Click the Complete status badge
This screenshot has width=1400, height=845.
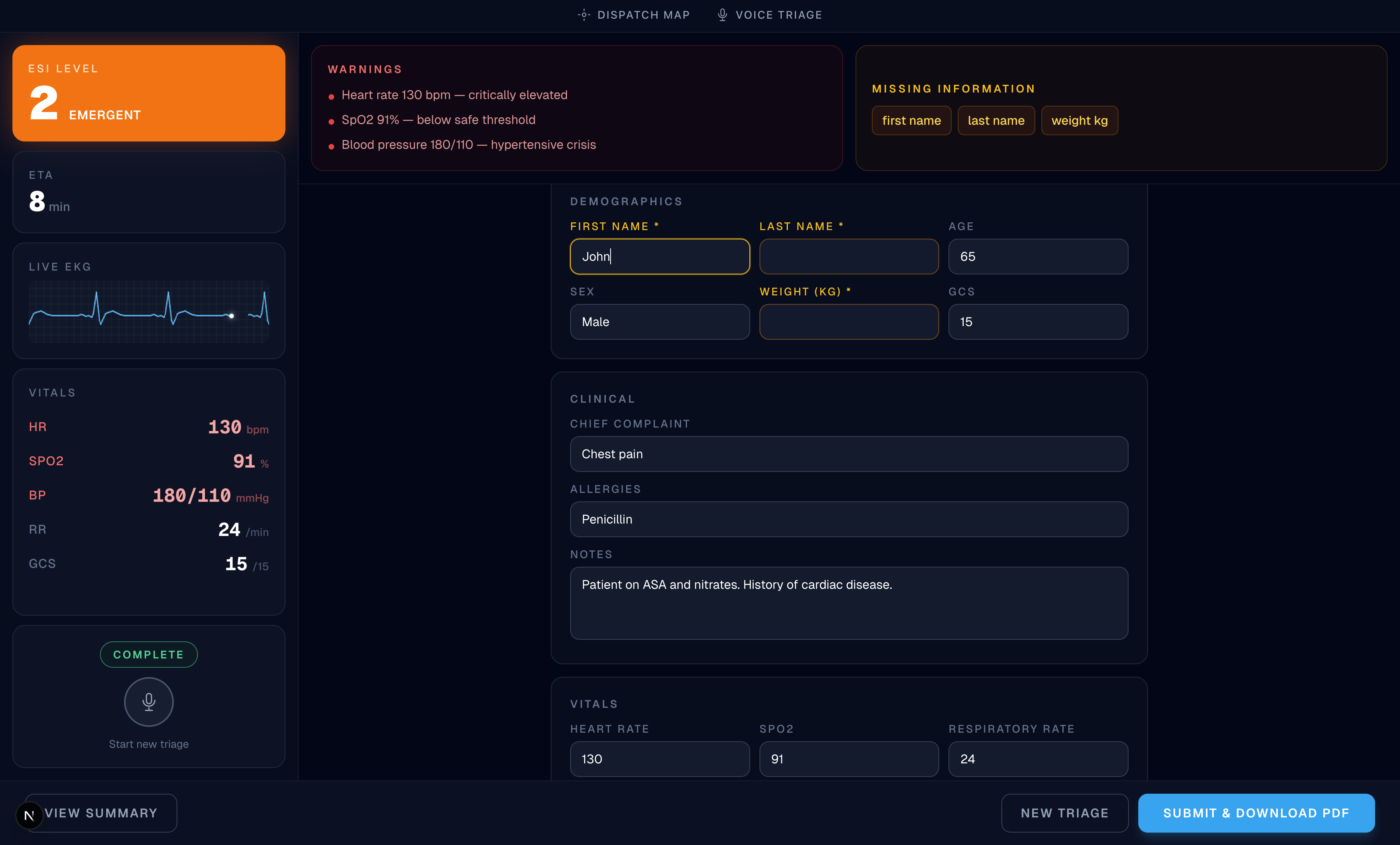(x=148, y=655)
